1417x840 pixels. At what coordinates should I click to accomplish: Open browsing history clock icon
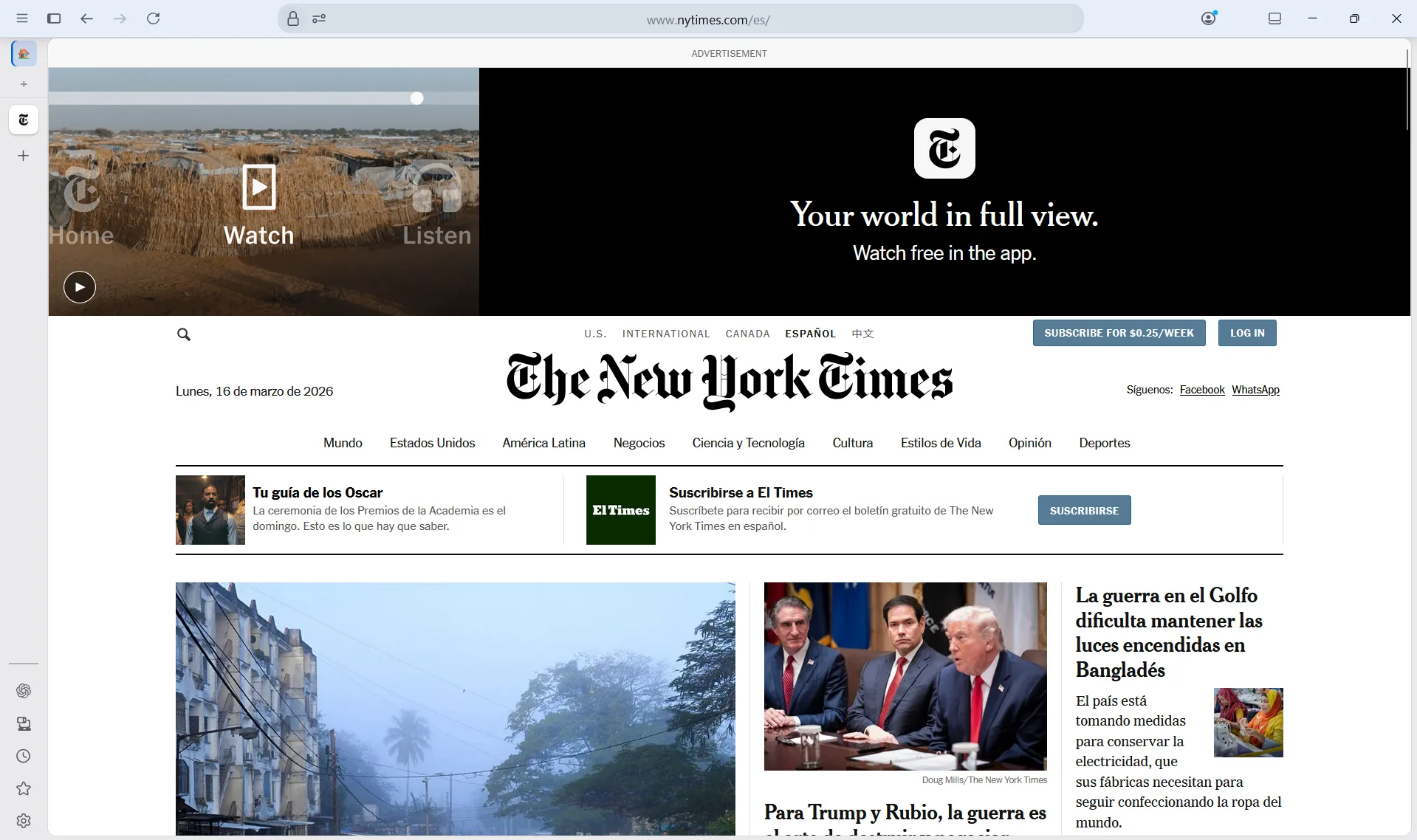pyautogui.click(x=24, y=756)
